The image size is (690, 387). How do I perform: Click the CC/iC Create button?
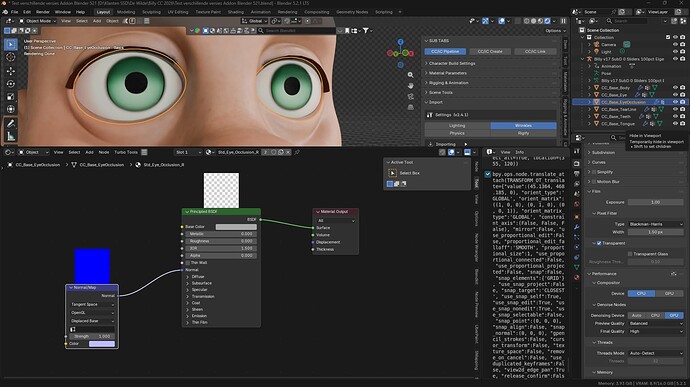coord(490,52)
